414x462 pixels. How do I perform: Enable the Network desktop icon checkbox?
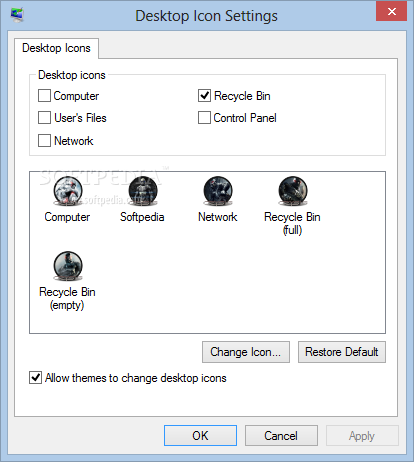44,141
